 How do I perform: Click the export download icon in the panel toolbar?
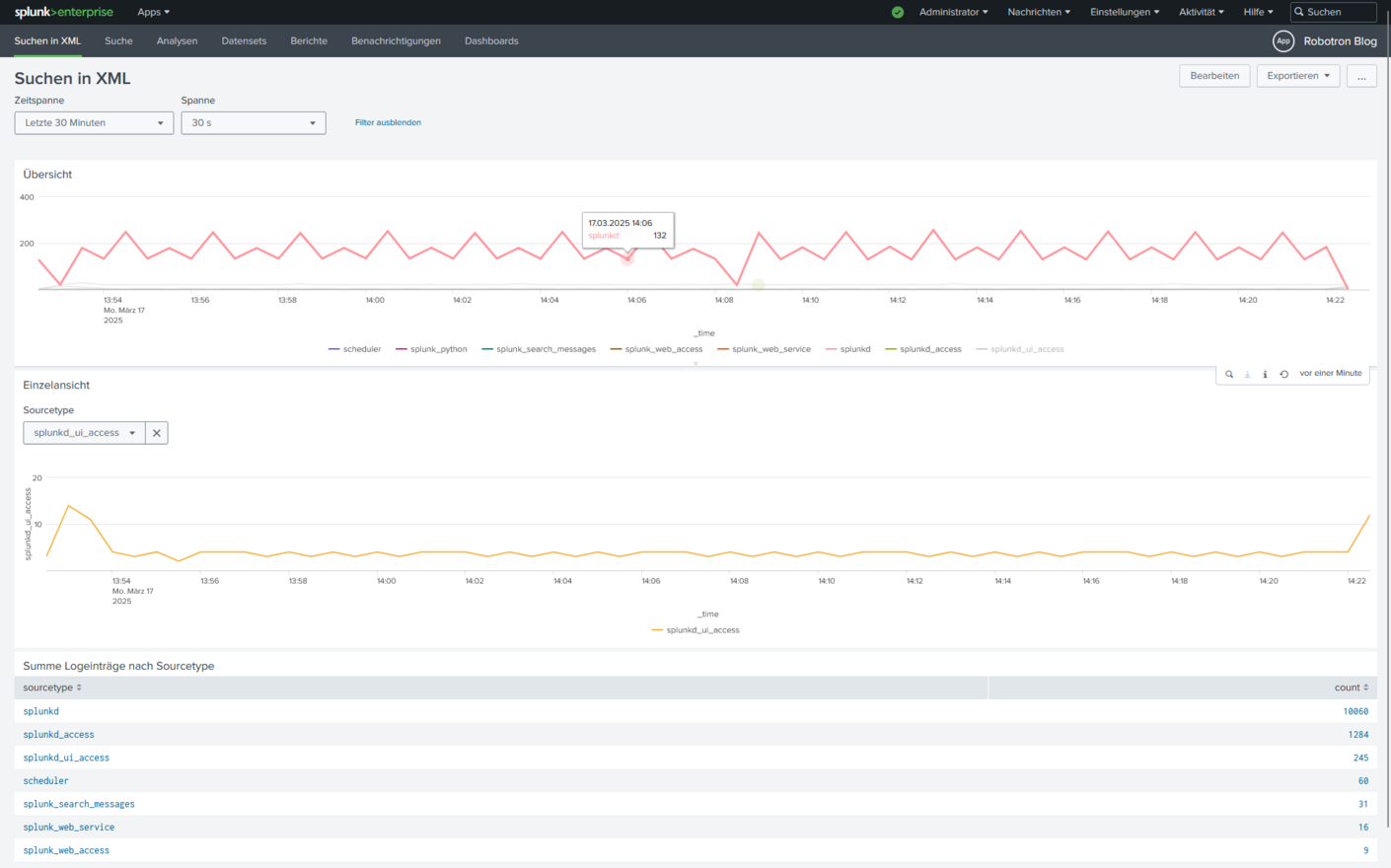(x=1247, y=374)
